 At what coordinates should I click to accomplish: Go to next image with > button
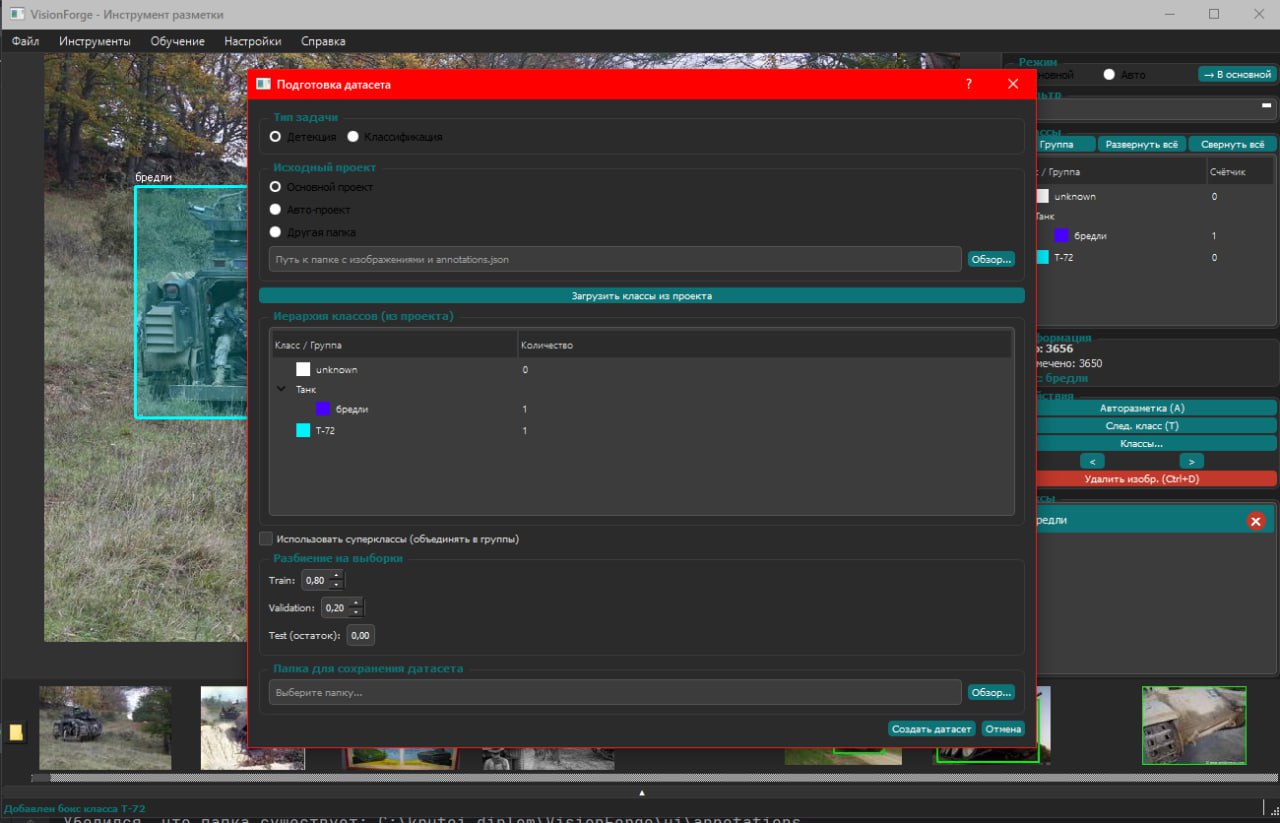point(1191,461)
